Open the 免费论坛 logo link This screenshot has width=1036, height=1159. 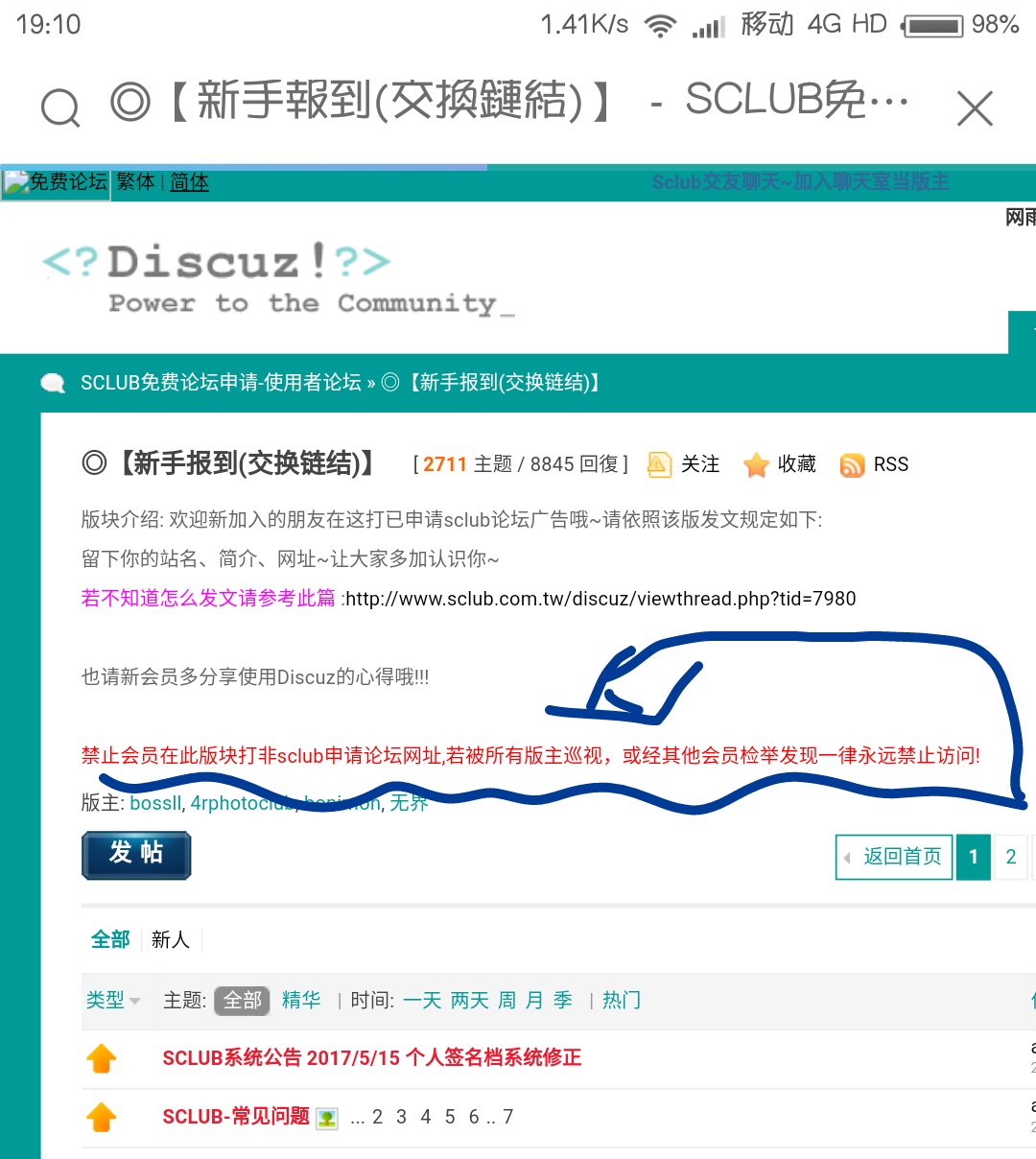pos(56,182)
